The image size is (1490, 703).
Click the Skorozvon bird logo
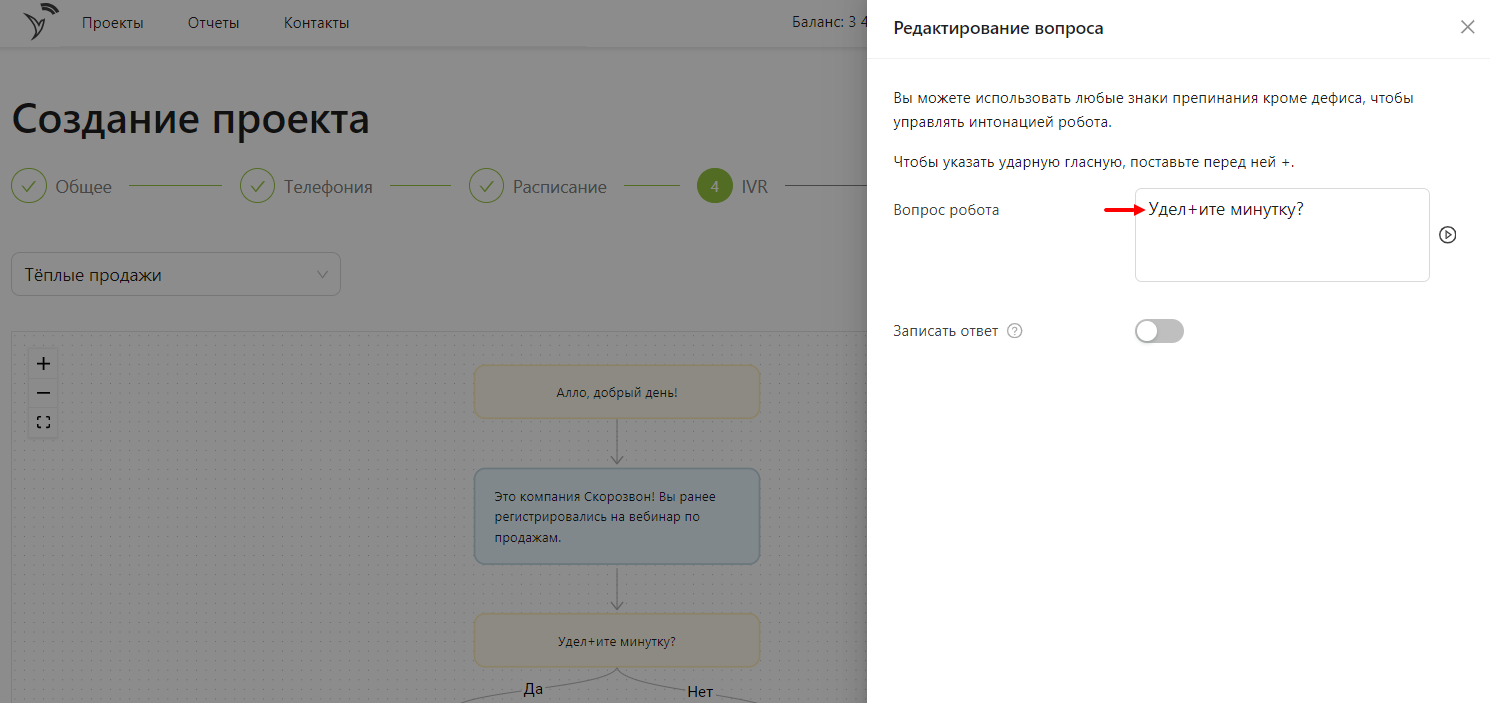tap(41, 22)
